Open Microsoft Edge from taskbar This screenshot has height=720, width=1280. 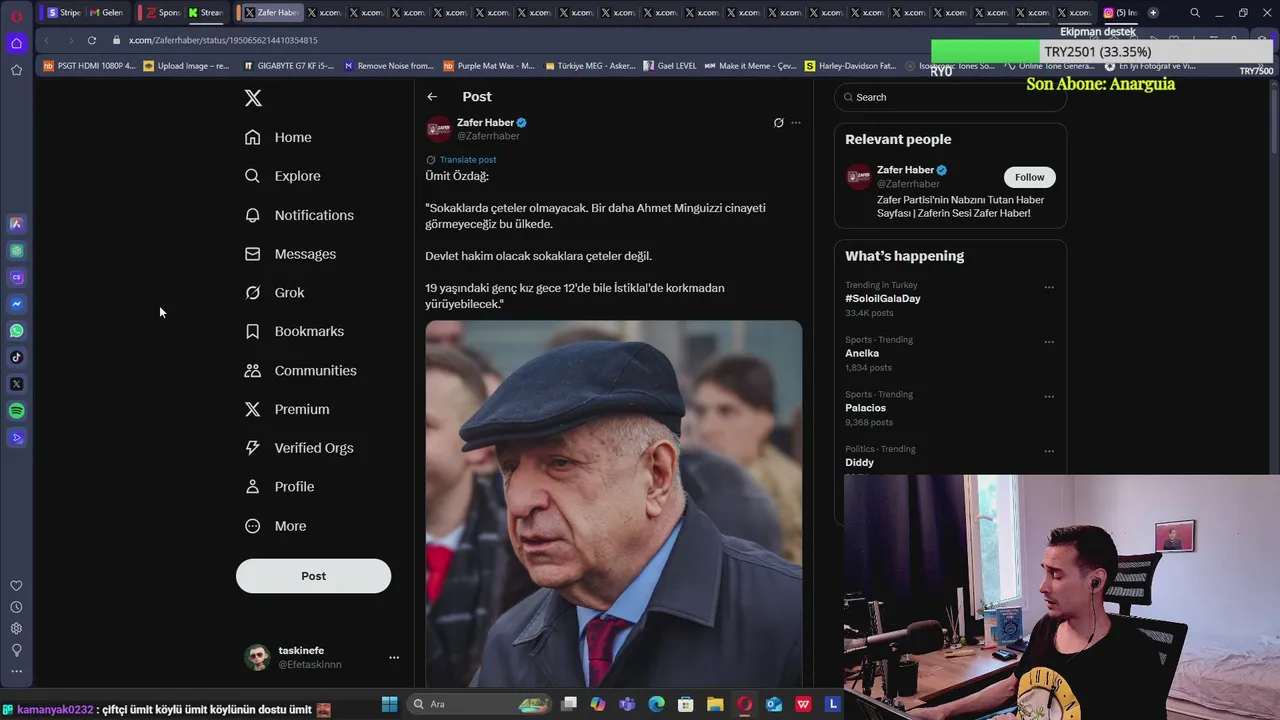click(656, 704)
